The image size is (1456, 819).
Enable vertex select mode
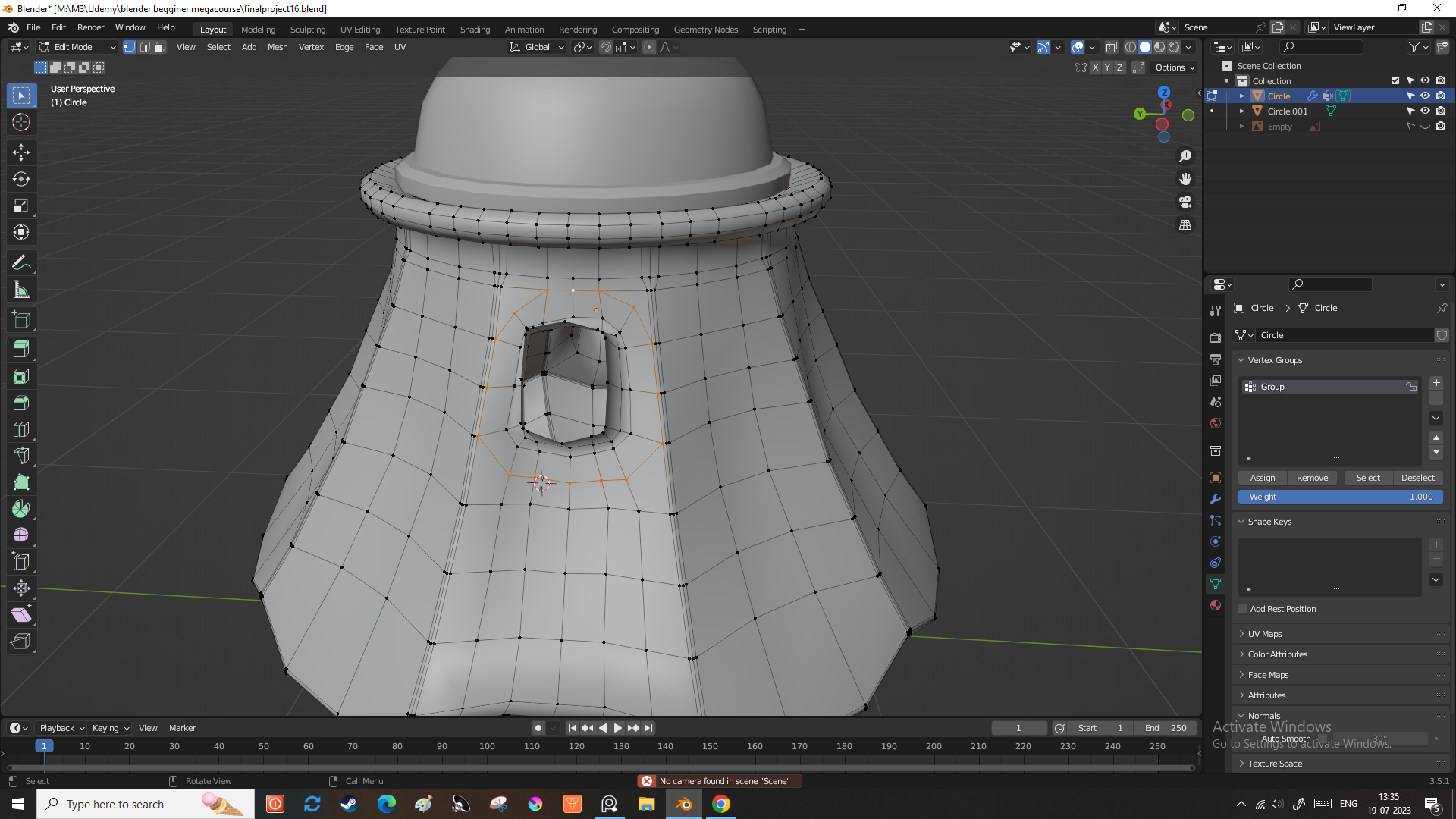tap(130, 47)
